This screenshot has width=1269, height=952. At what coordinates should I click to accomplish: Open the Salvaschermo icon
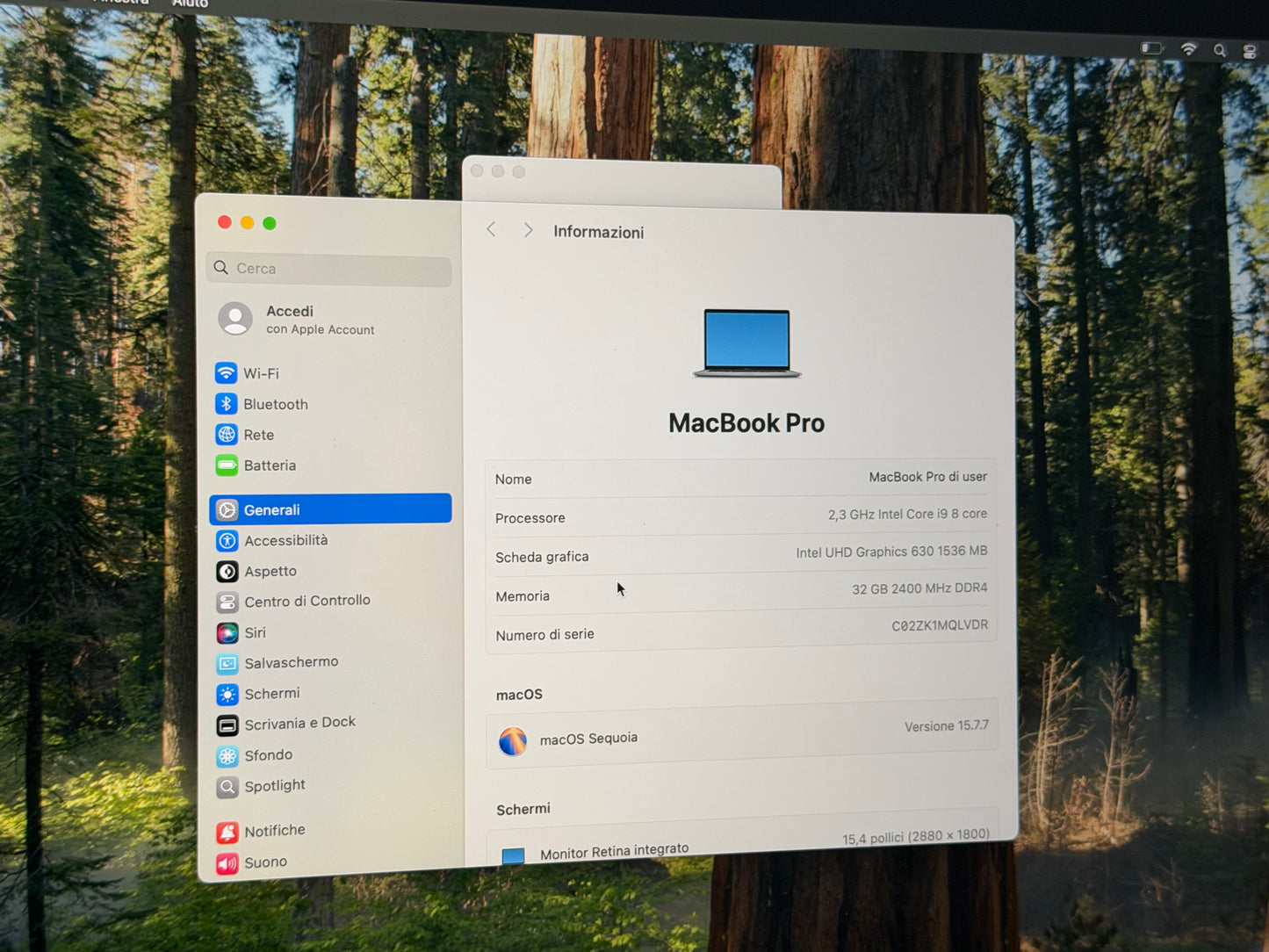tap(227, 664)
